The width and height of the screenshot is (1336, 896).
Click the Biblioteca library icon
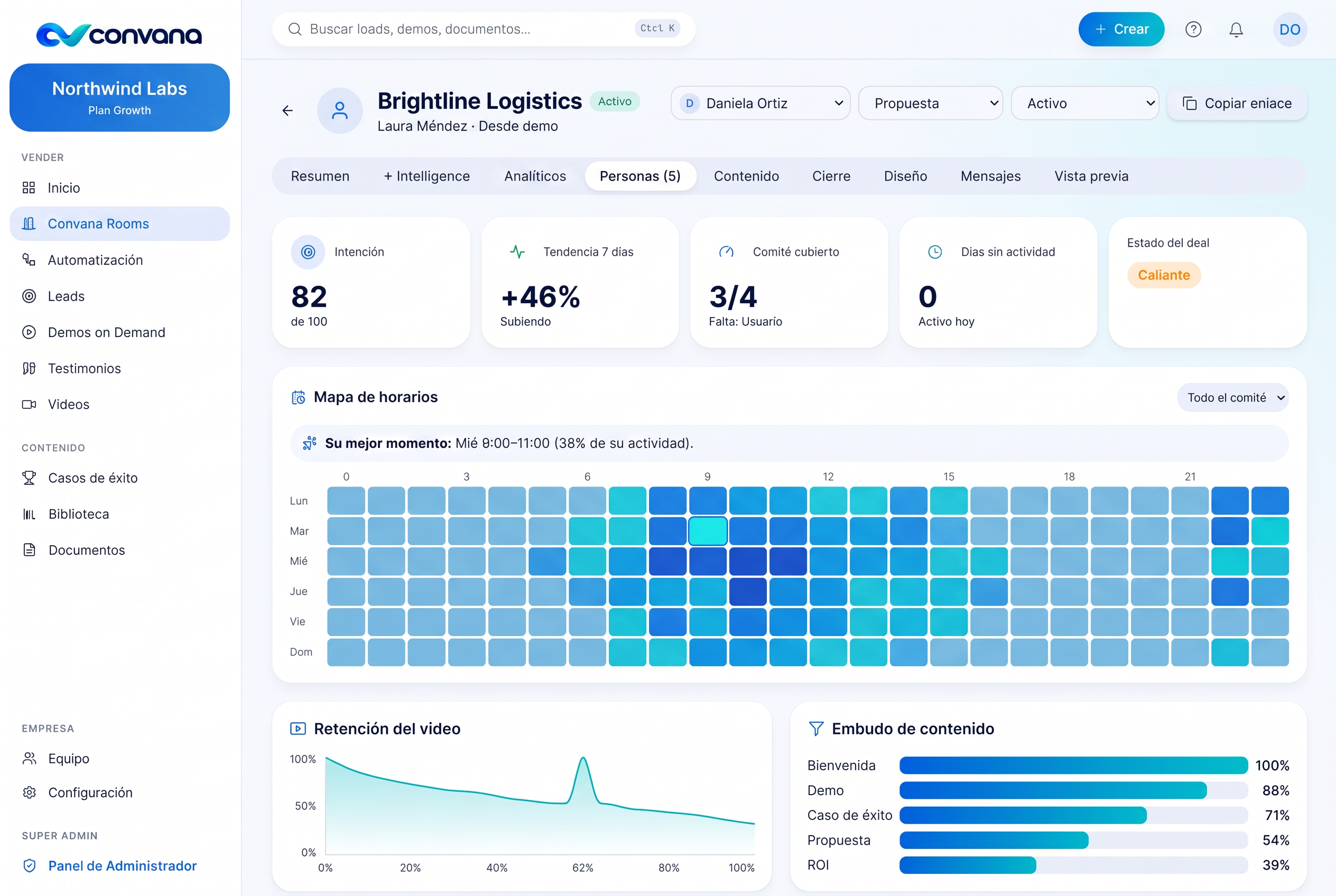pyautogui.click(x=29, y=514)
